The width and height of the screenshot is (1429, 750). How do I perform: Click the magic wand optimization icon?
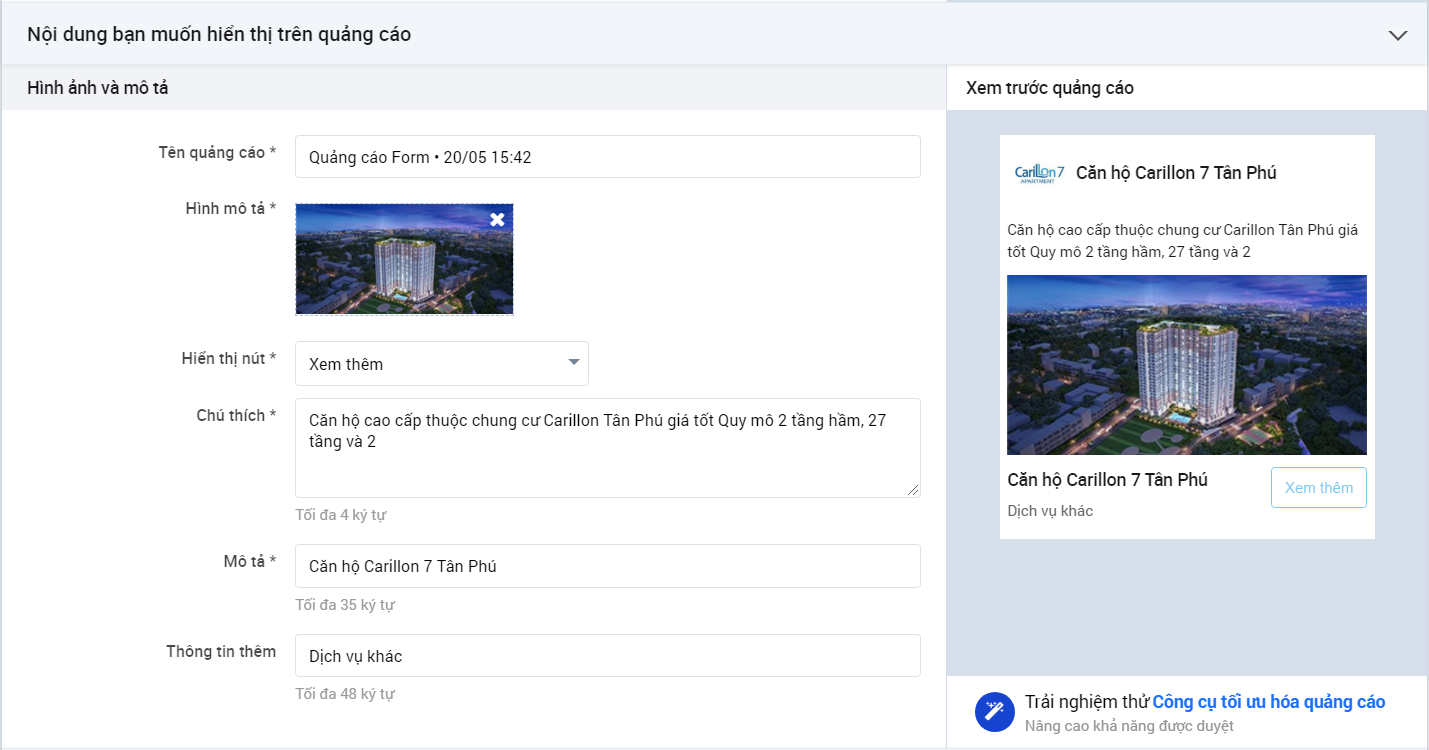995,712
